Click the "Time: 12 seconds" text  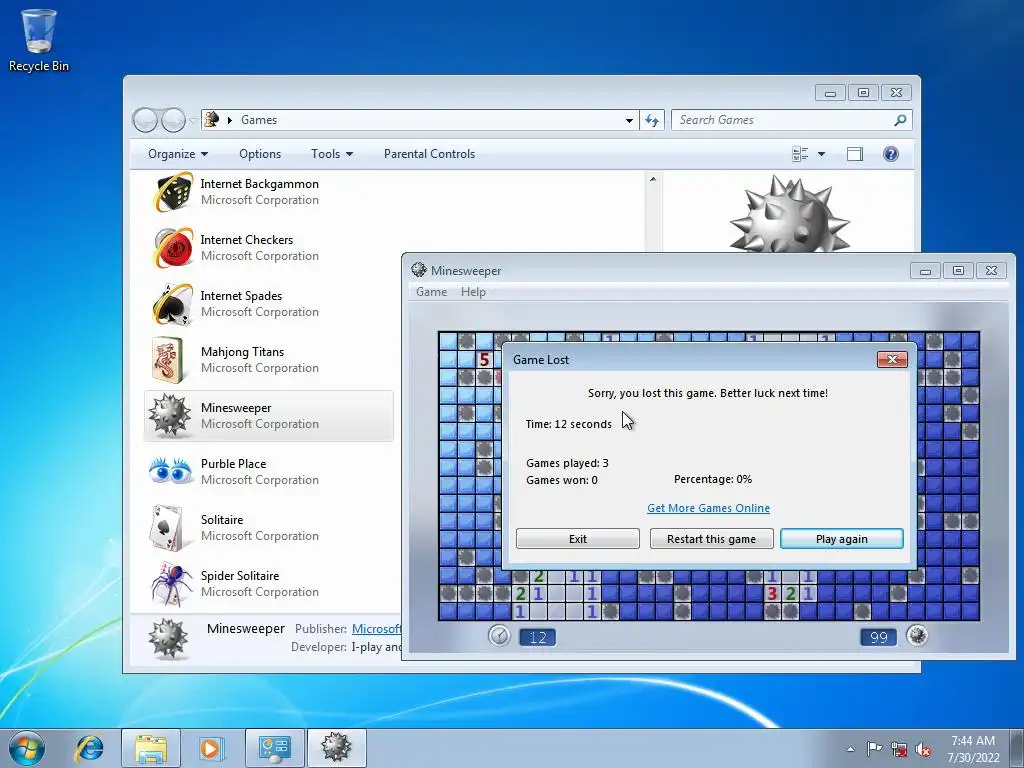coord(568,424)
